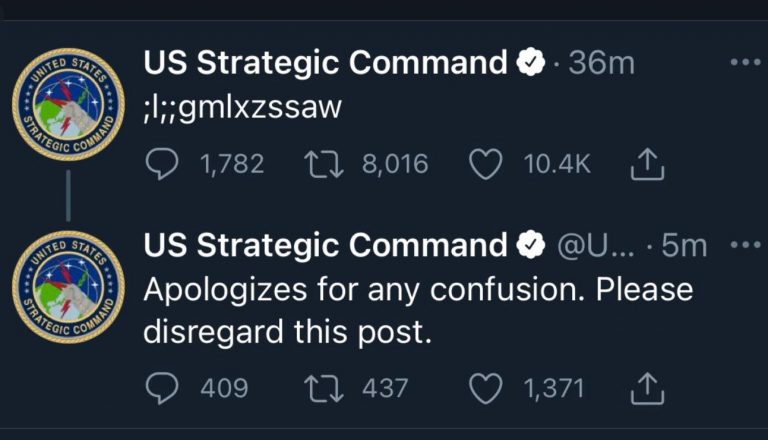The image size is (768, 440).
Task: Open the ;l;;gmlxzssaw tweet text
Action: click(242, 109)
